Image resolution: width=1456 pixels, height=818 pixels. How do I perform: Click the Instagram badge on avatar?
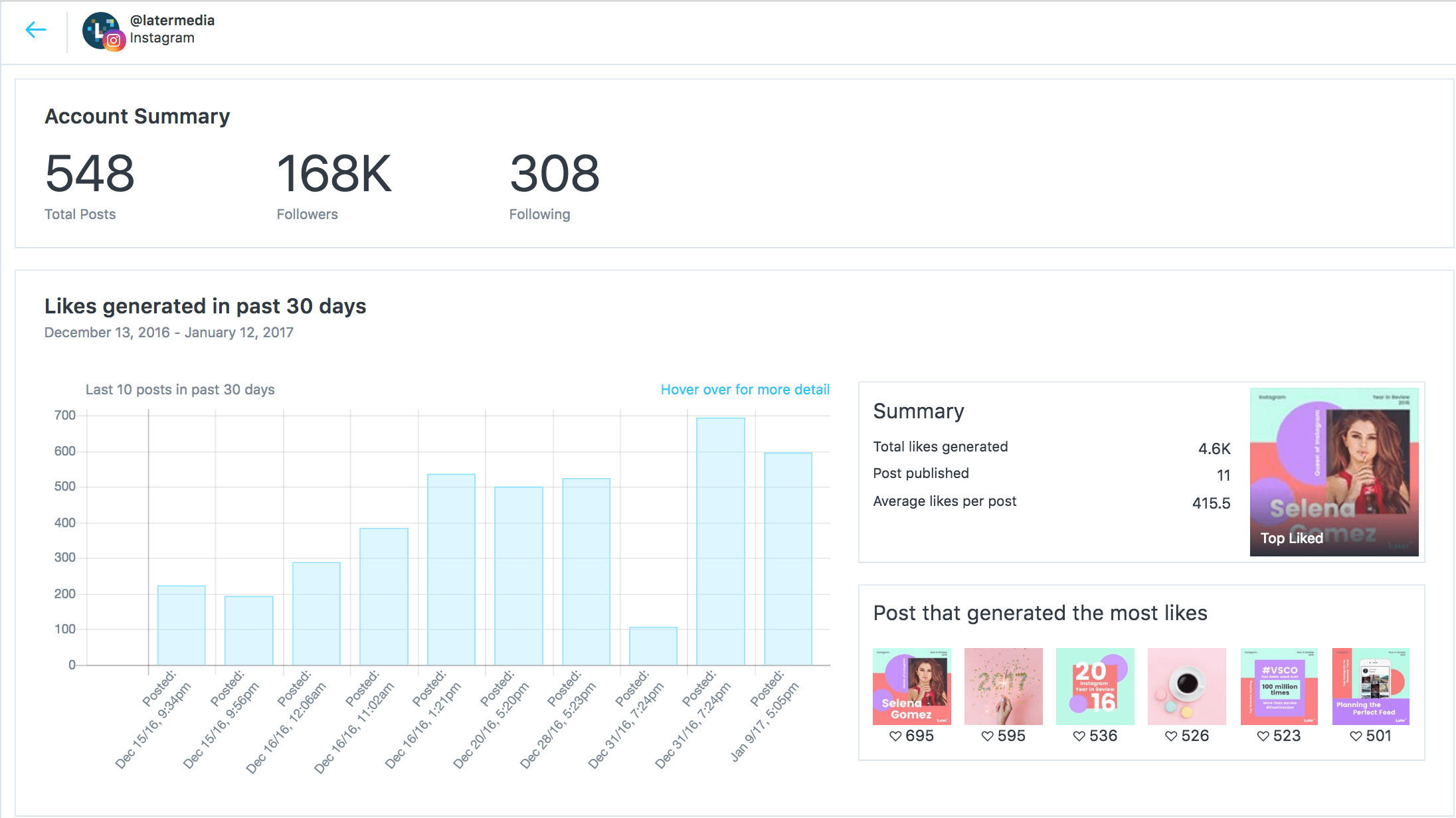pos(114,41)
